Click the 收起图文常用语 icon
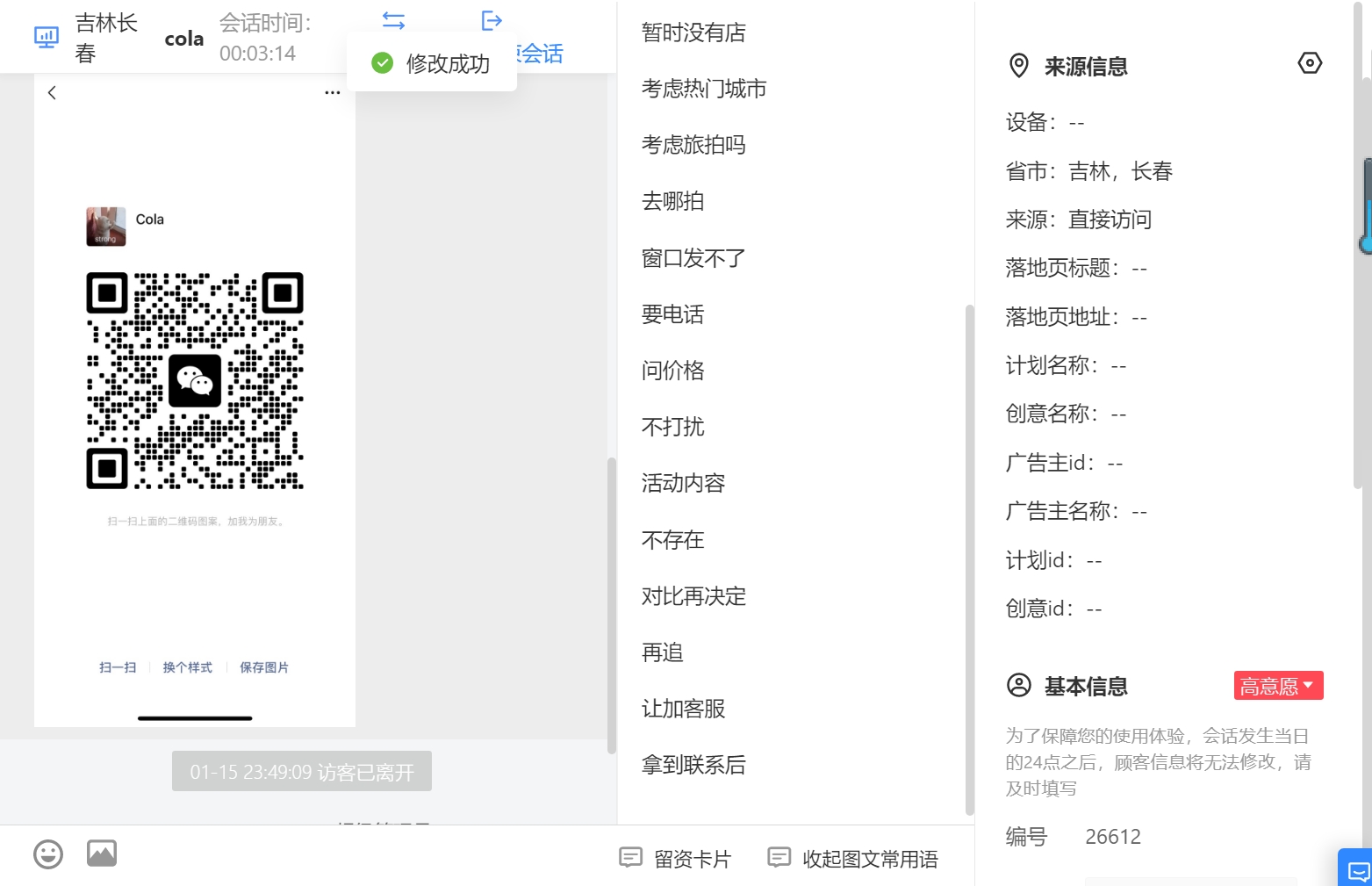The width and height of the screenshot is (1372, 886). coord(779,857)
